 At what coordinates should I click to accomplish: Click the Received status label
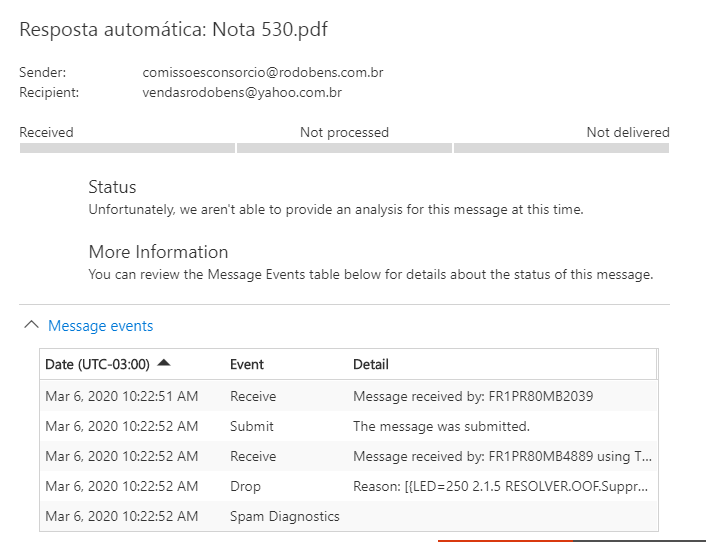46,132
